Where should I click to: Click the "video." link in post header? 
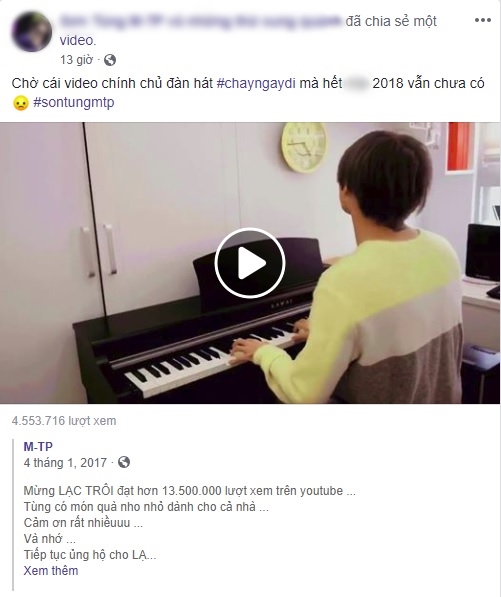tap(78, 40)
